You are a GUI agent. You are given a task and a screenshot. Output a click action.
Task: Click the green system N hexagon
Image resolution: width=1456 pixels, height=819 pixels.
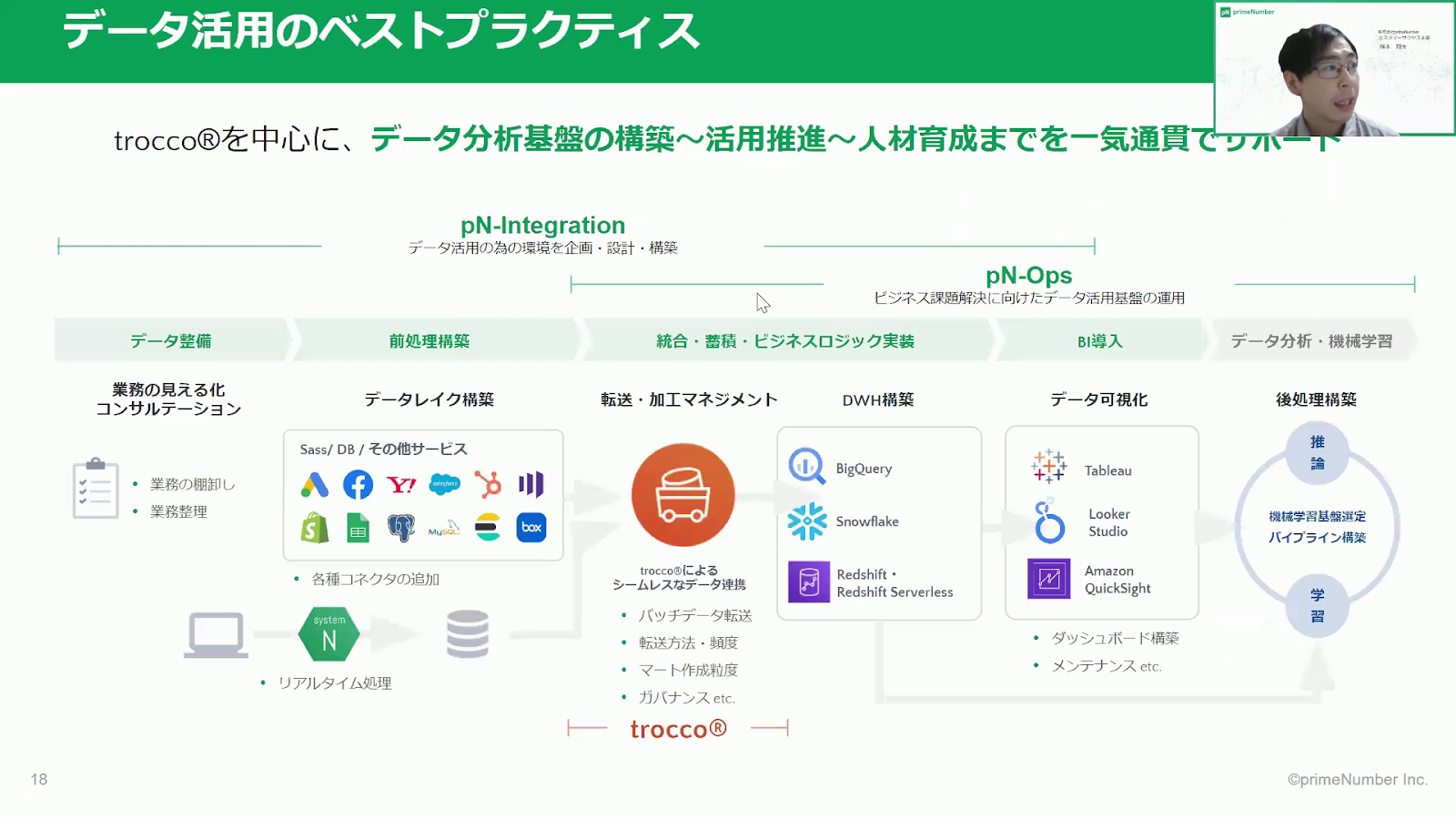329,634
